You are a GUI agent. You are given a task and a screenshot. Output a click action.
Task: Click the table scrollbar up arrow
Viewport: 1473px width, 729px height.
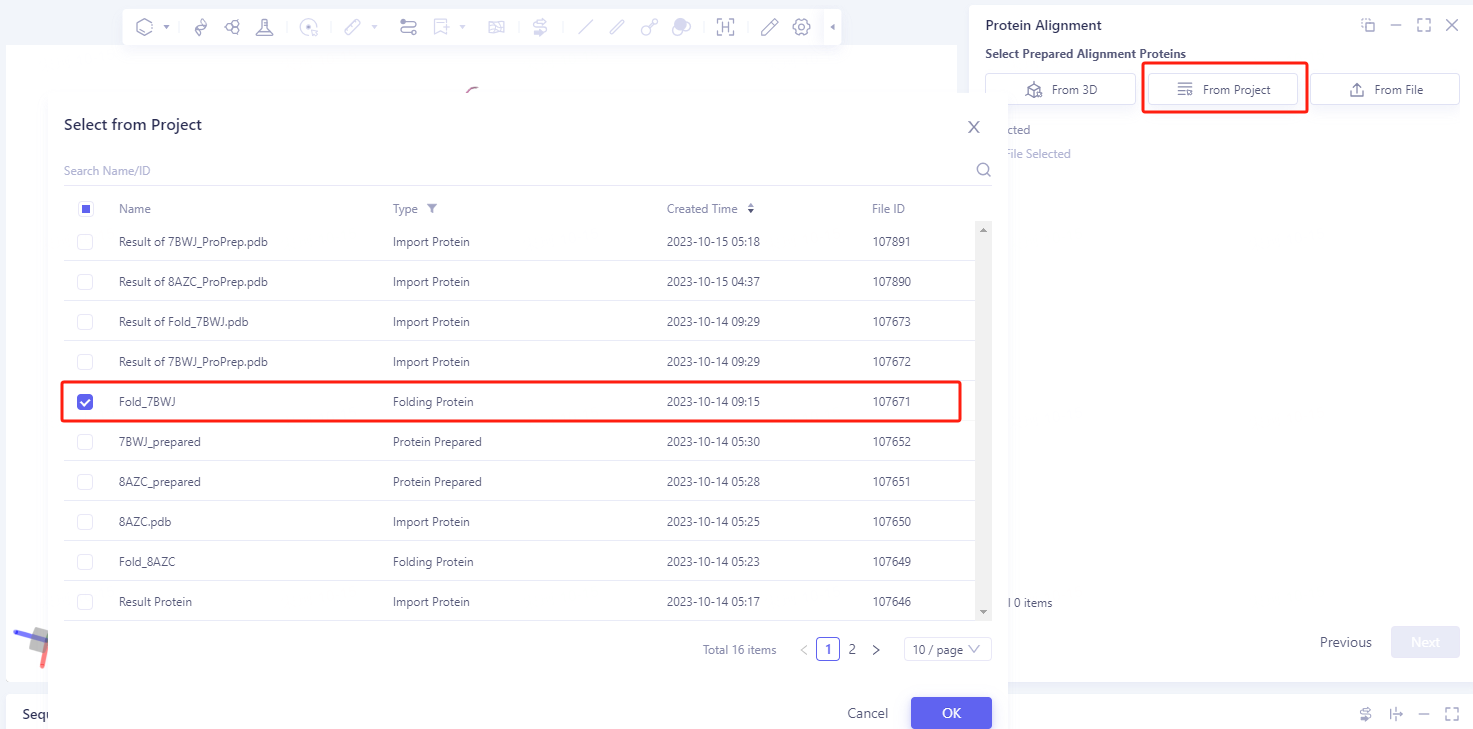984,231
